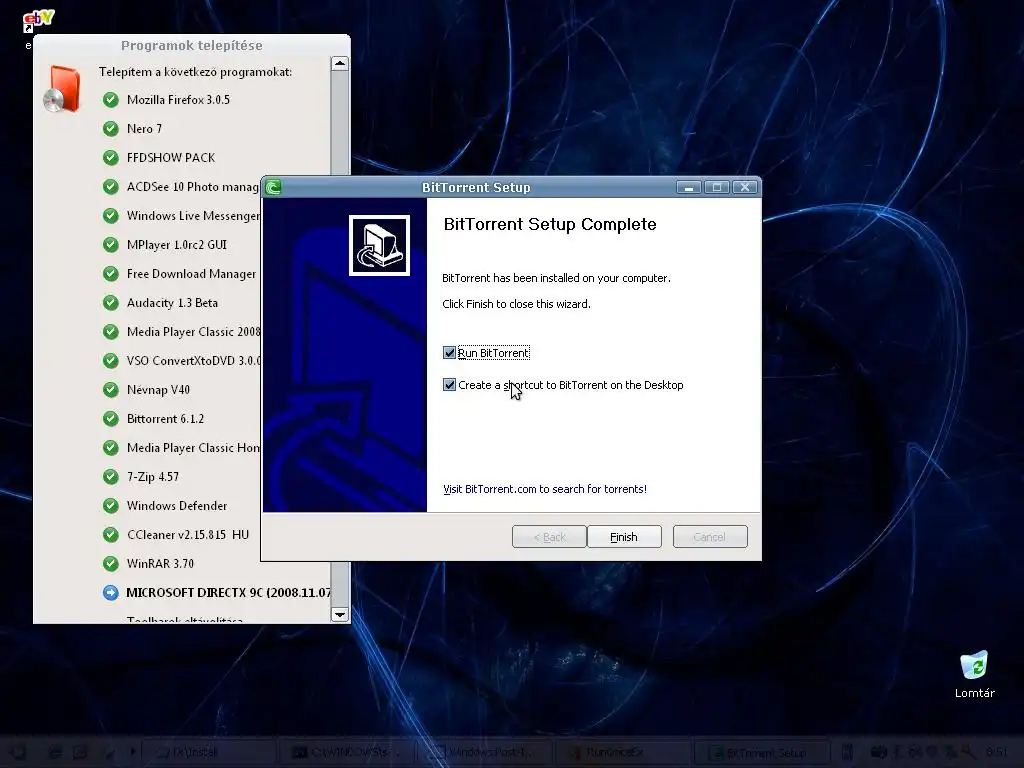Select the FFDSHOW PACK entry text

tap(171, 157)
